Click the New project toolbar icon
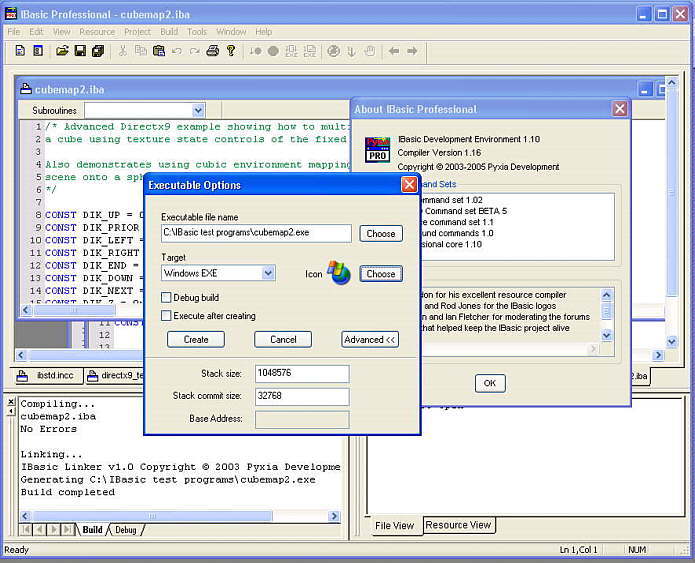 click(38, 51)
